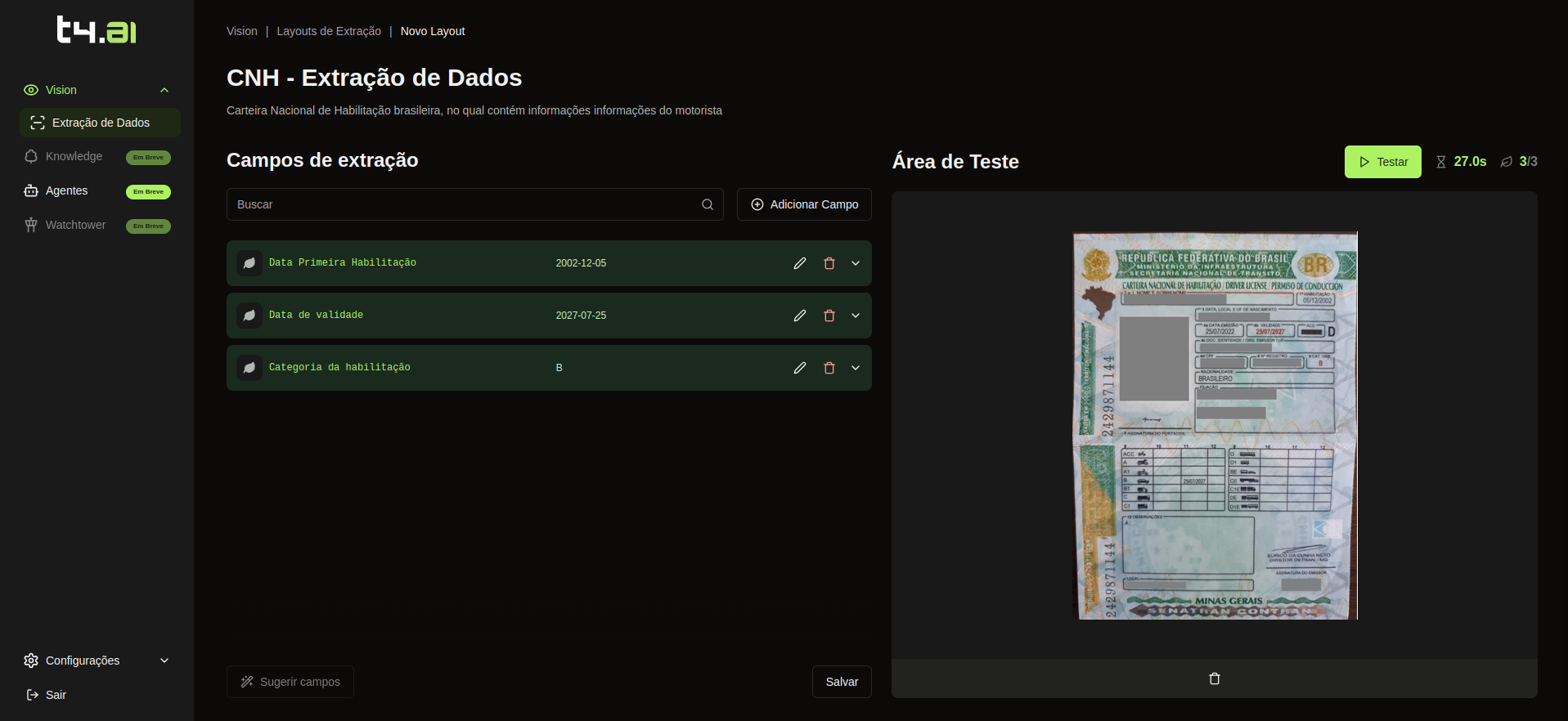Delete the Data de validade field
The height and width of the screenshot is (721, 1568).
pos(829,316)
